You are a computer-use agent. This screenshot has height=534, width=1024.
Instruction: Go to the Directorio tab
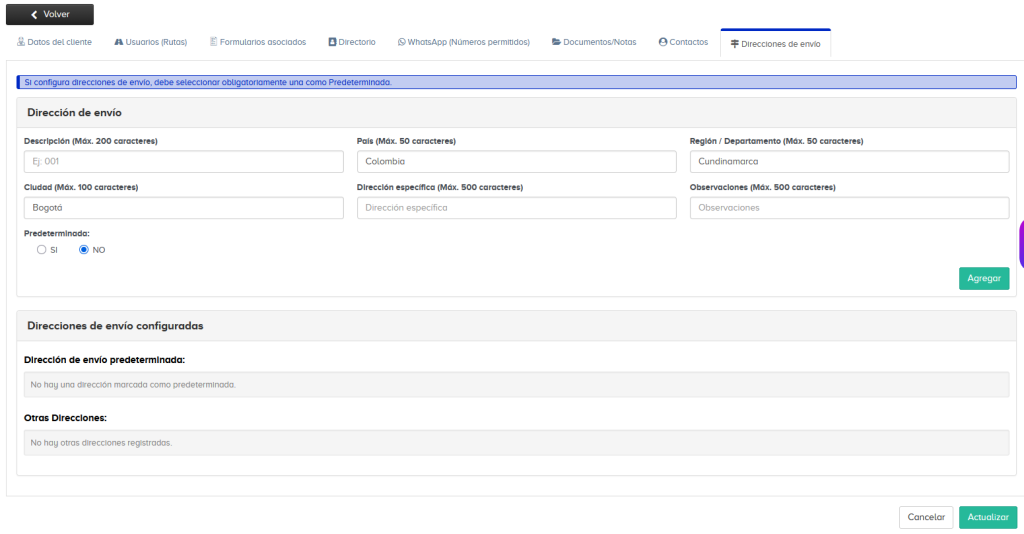352,42
